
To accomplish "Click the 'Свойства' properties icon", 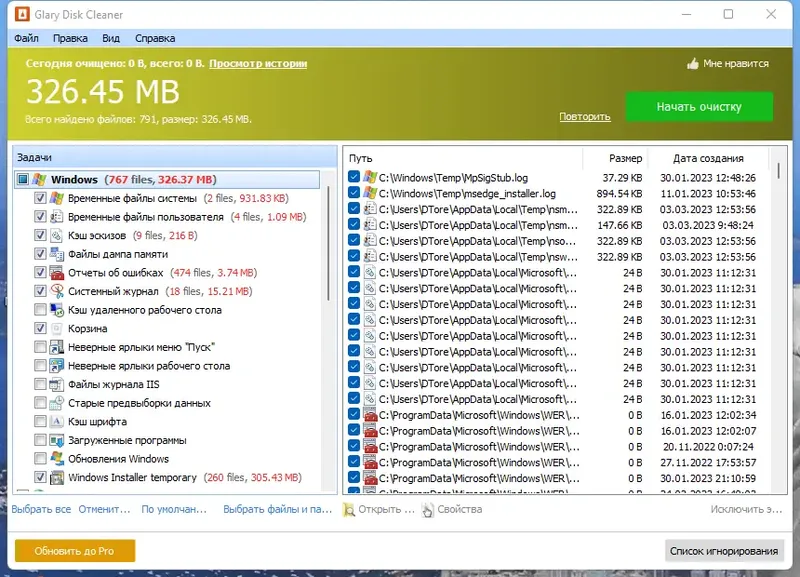I will click(428, 510).
